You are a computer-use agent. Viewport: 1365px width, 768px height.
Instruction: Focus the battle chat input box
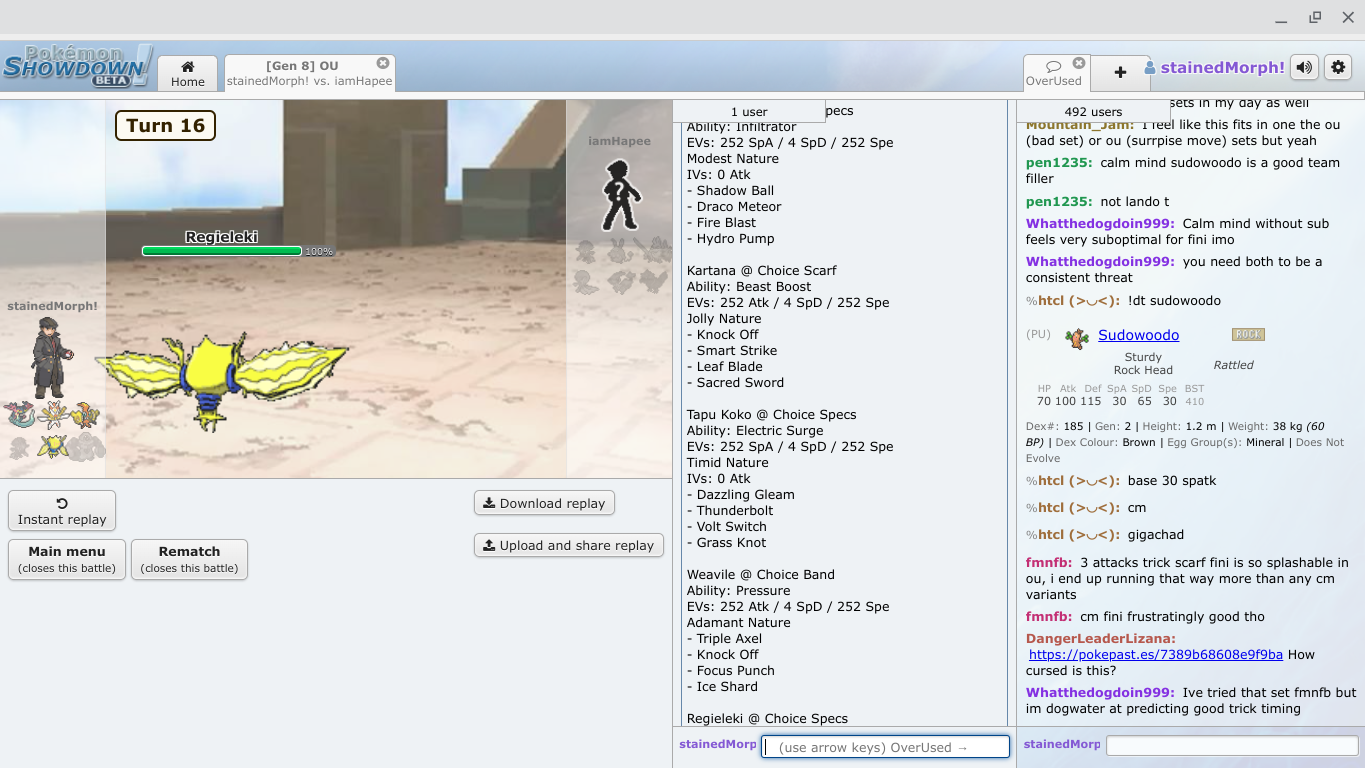click(x=885, y=747)
